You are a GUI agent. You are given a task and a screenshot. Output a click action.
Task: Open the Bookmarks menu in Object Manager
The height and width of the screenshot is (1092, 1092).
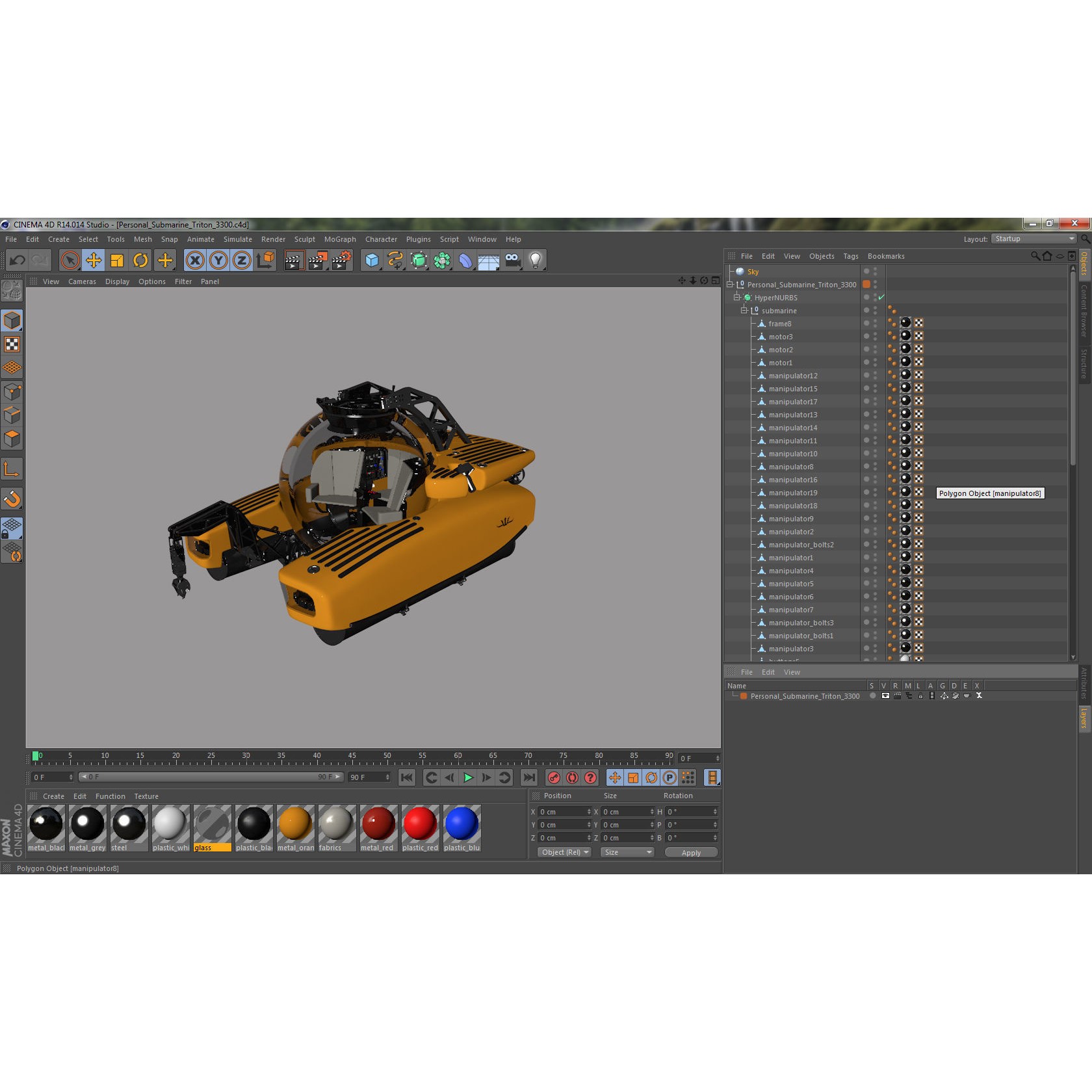pyautogui.click(x=886, y=256)
